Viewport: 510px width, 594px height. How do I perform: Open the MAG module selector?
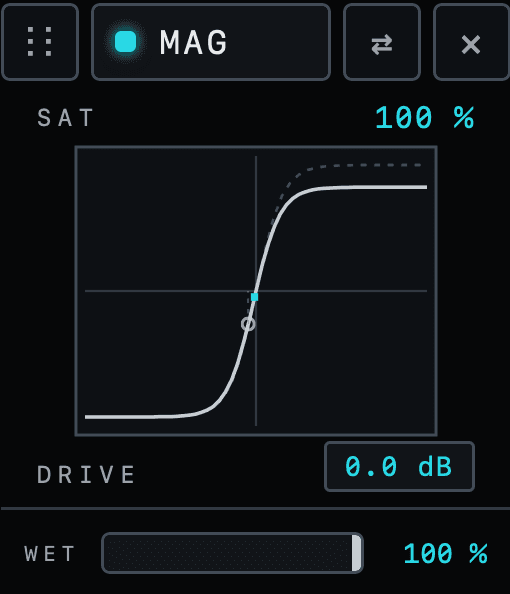(211, 42)
